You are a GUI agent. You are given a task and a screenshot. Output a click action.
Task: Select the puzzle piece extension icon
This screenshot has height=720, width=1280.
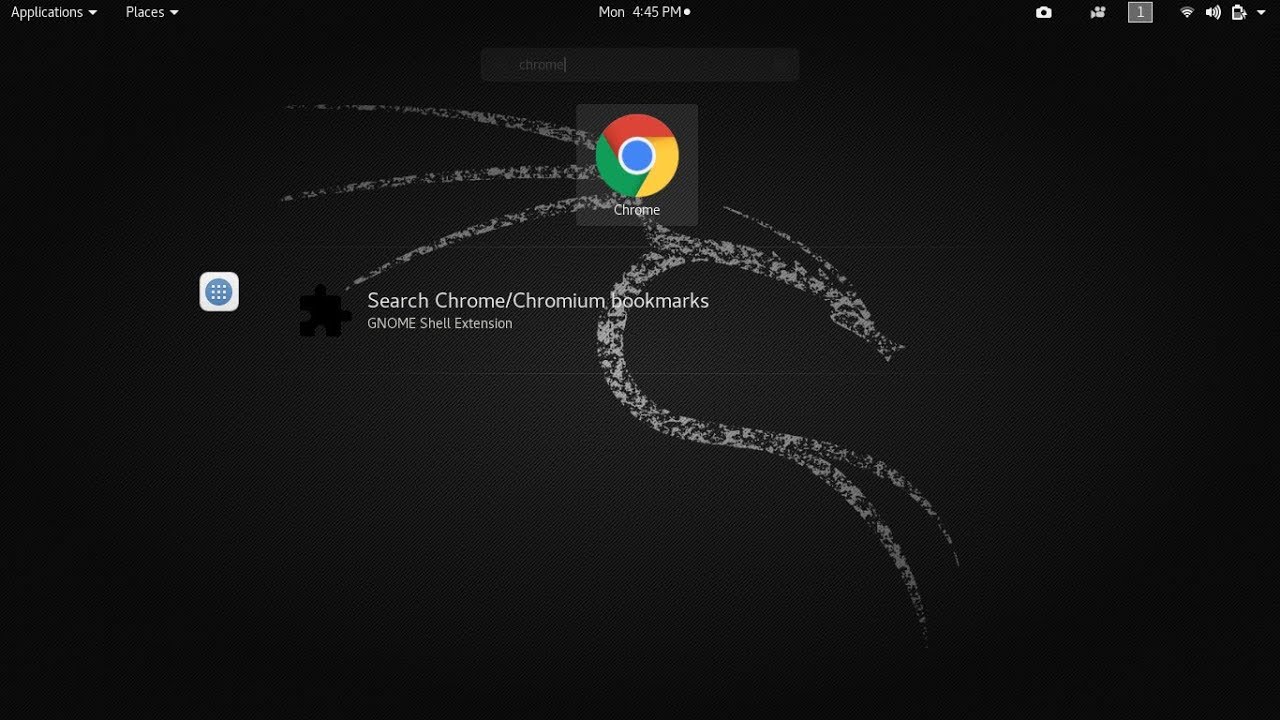325,311
